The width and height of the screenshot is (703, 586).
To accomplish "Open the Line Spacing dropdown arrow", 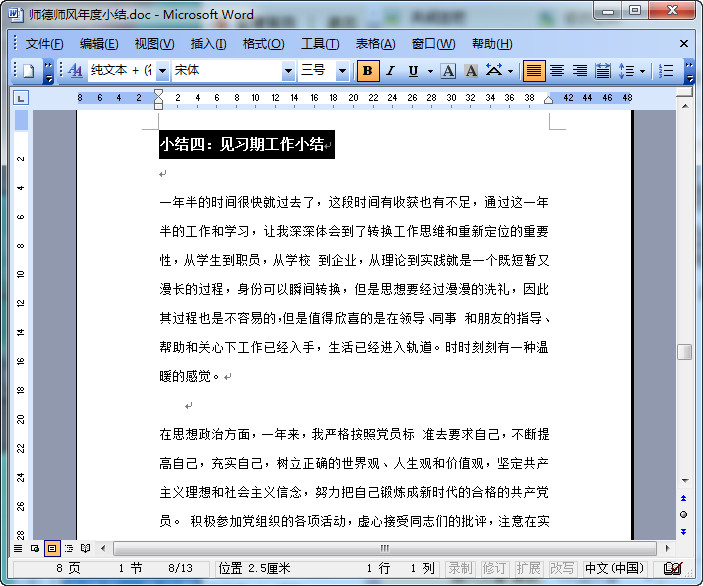I will click(642, 71).
